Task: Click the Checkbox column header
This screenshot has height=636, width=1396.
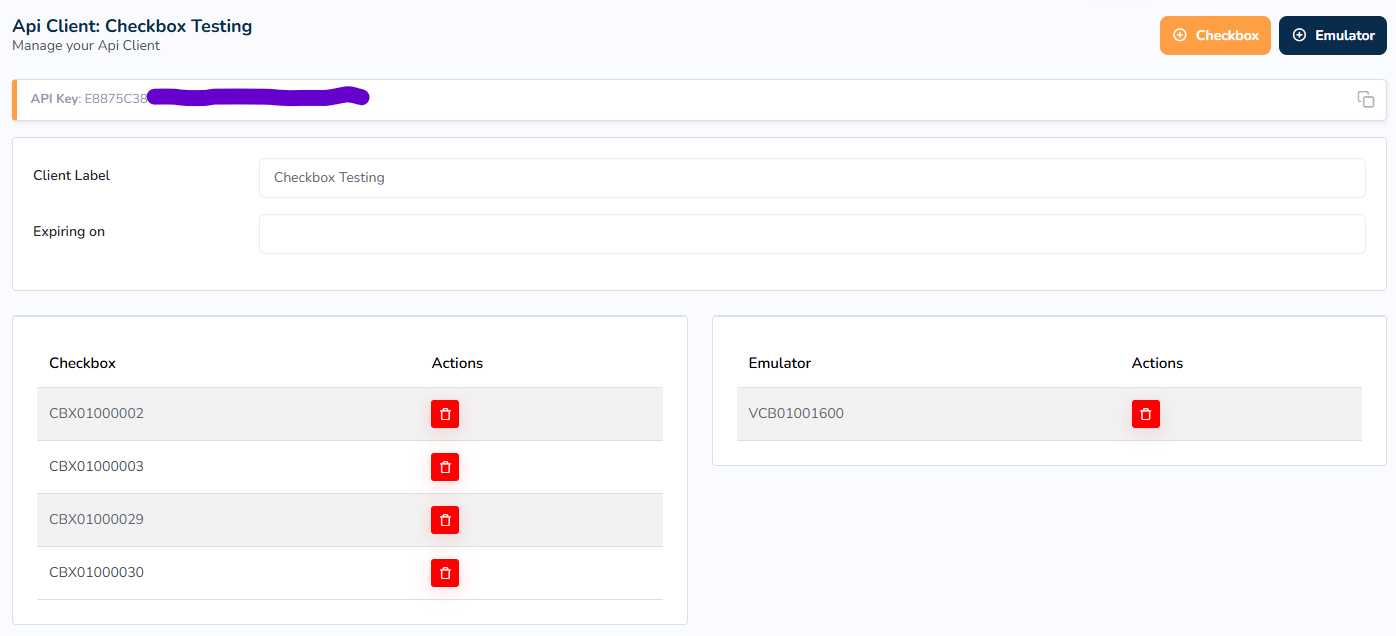Action: point(82,363)
